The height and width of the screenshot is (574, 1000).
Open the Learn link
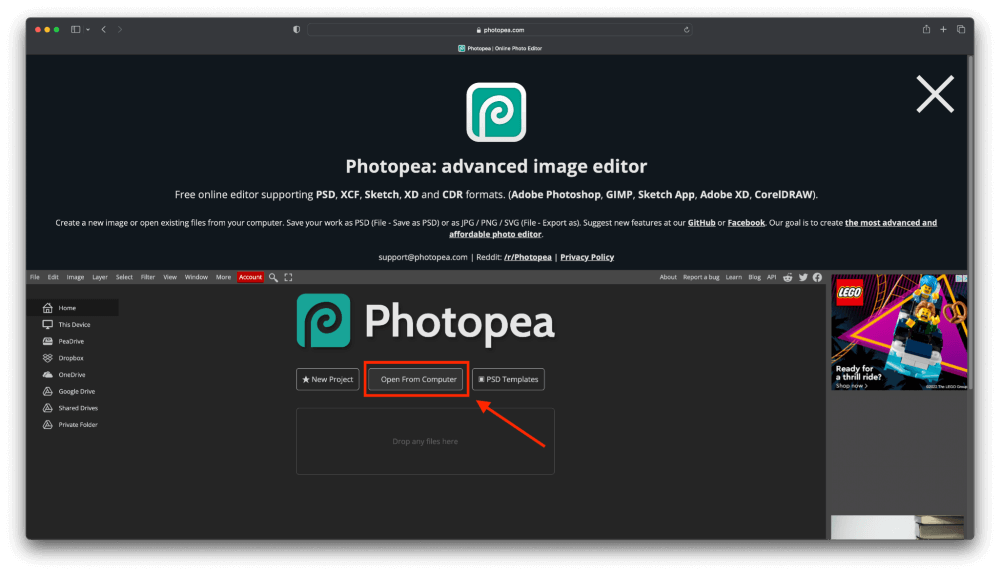(x=733, y=277)
